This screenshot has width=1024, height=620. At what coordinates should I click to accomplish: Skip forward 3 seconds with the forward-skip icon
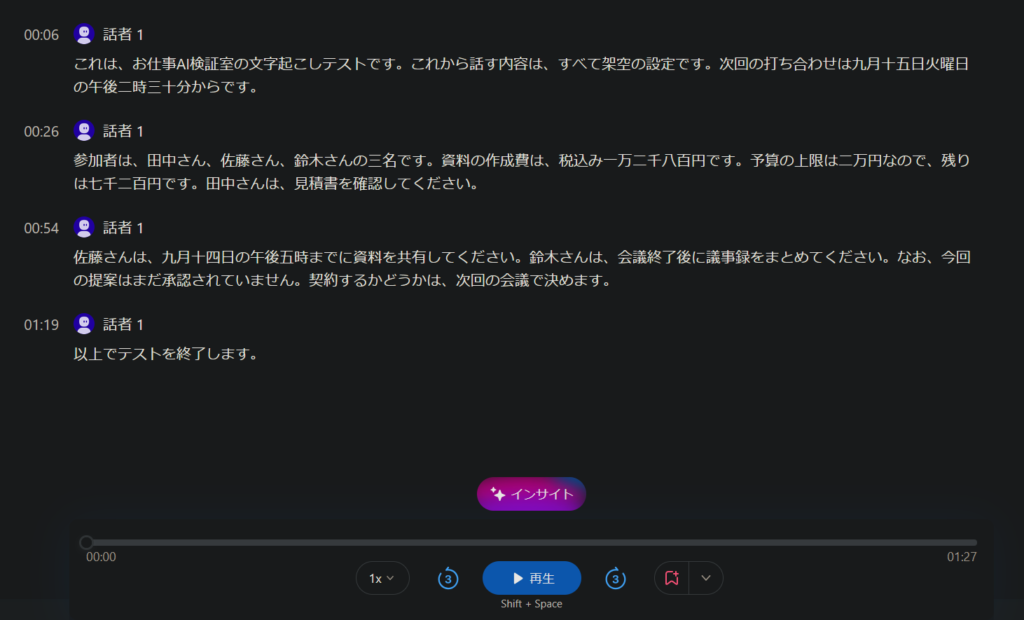[615, 578]
